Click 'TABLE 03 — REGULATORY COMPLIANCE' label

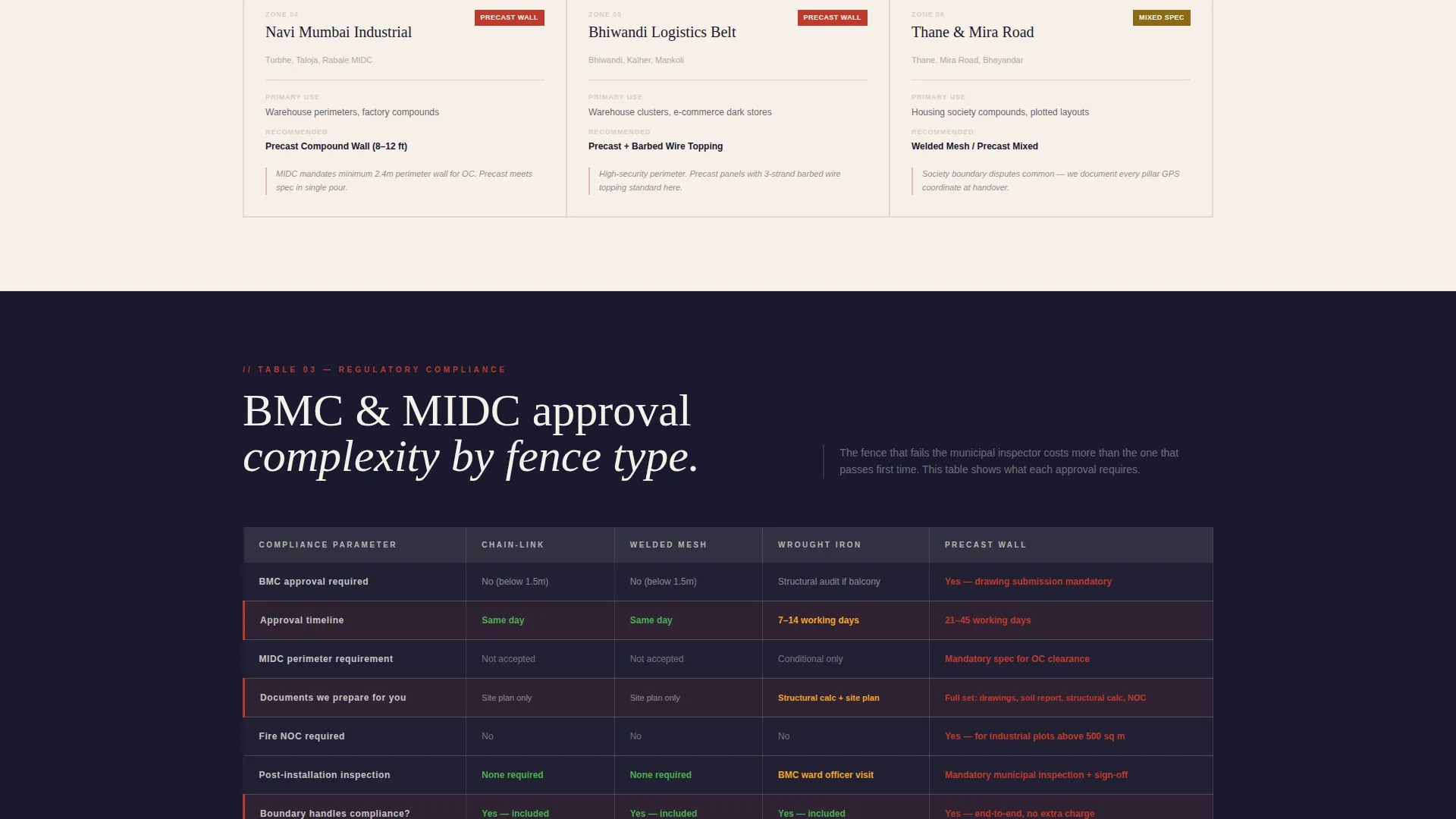click(374, 370)
